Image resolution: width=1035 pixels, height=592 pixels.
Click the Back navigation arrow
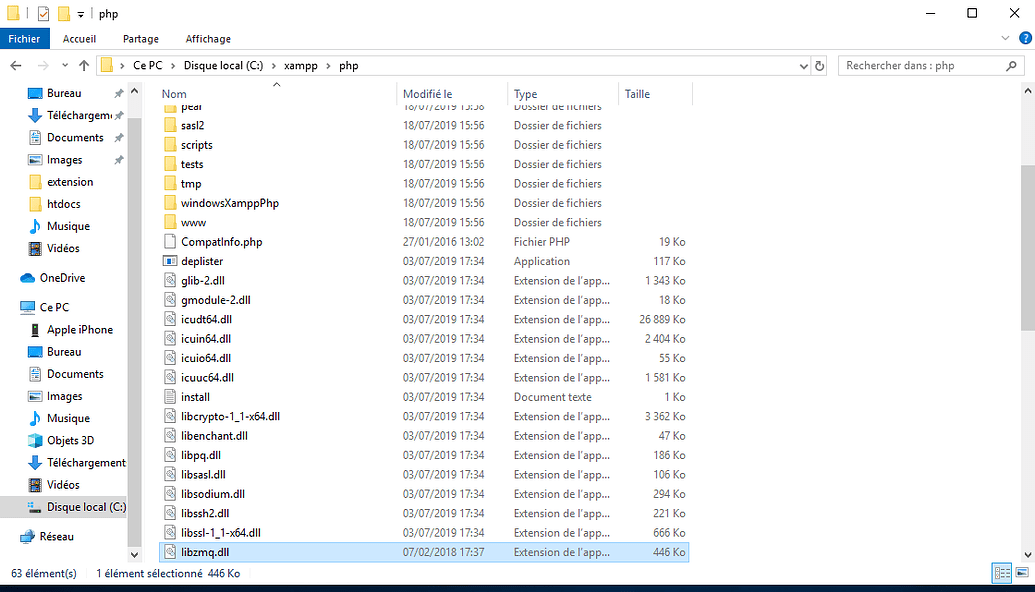point(16,66)
